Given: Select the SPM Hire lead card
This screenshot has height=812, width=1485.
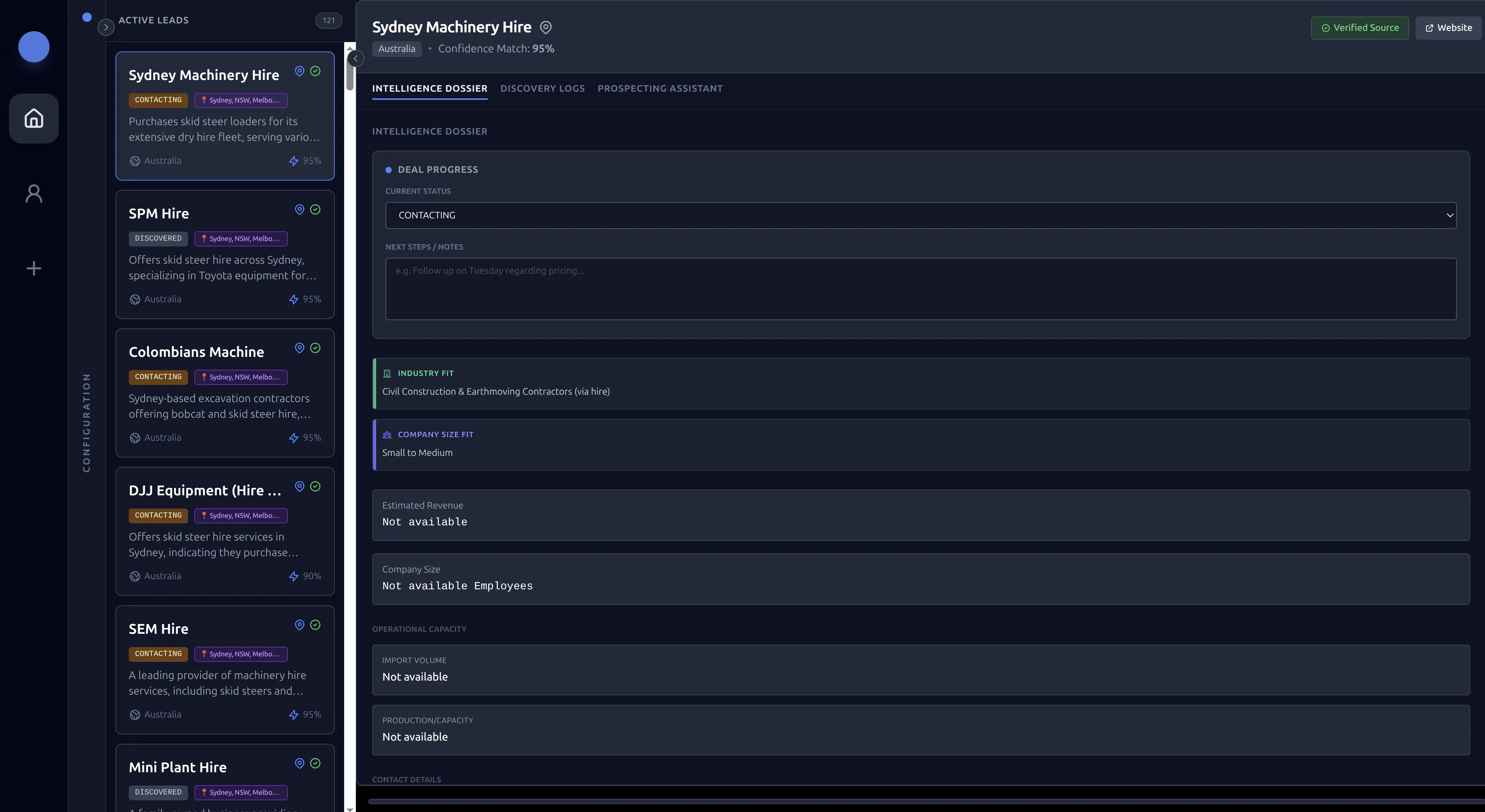Looking at the screenshot, I should [225, 254].
